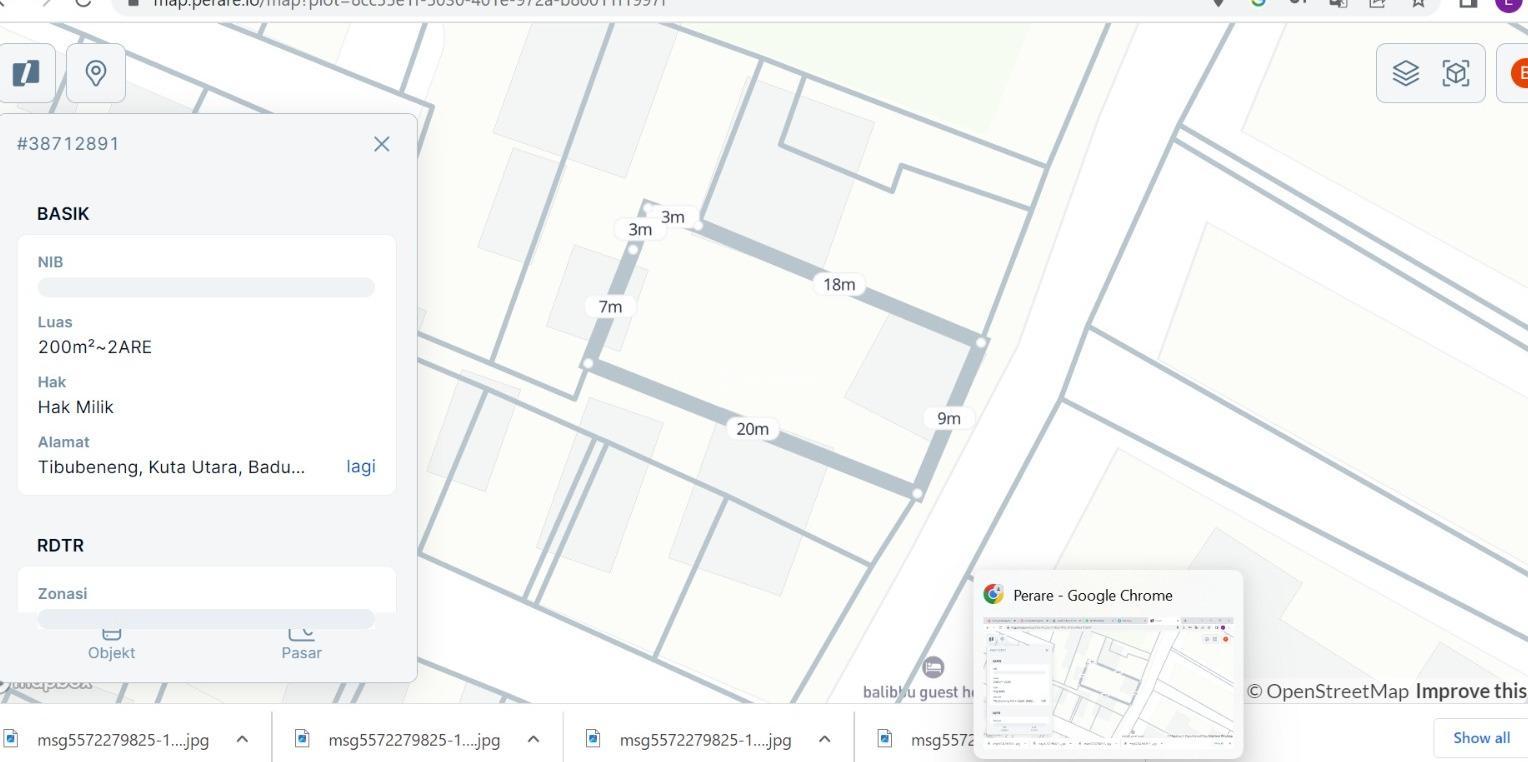Switch to the Objekt tab
1528x762 pixels.
tap(111, 643)
